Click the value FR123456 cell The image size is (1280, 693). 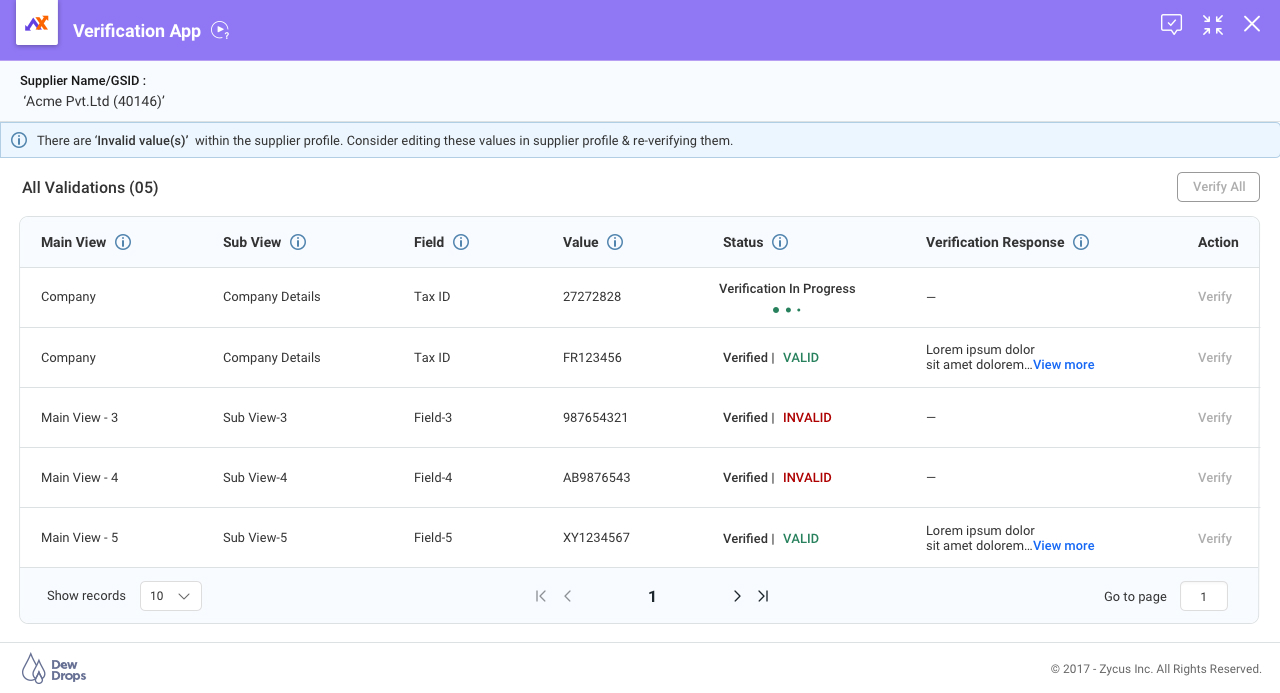[x=592, y=358]
